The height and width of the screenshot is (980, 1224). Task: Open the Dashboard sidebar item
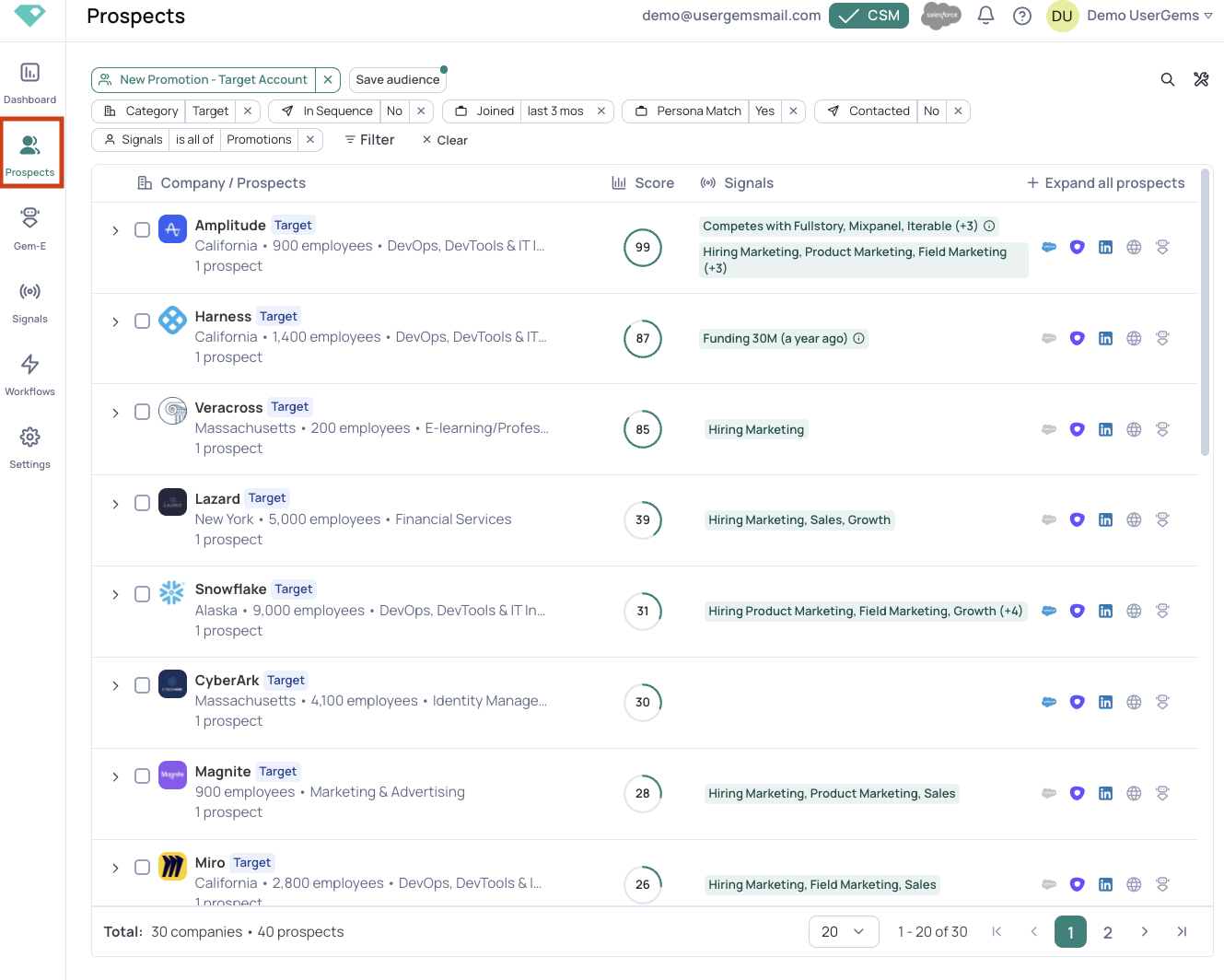[x=29, y=82]
